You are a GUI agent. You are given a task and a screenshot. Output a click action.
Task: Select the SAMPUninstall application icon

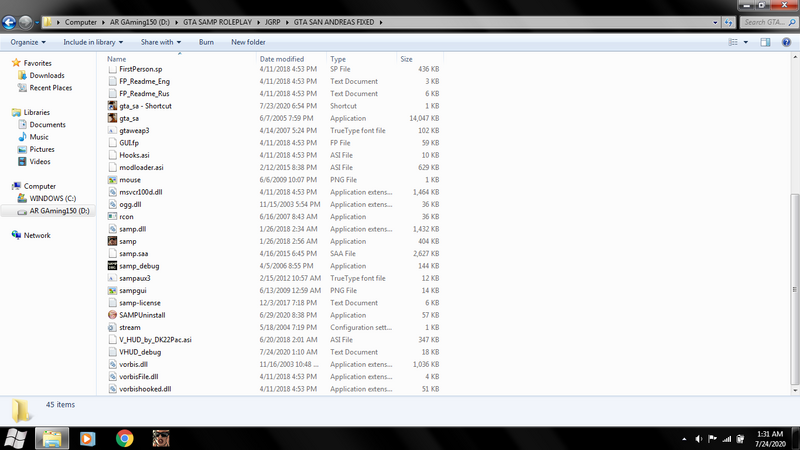pos(112,315)
